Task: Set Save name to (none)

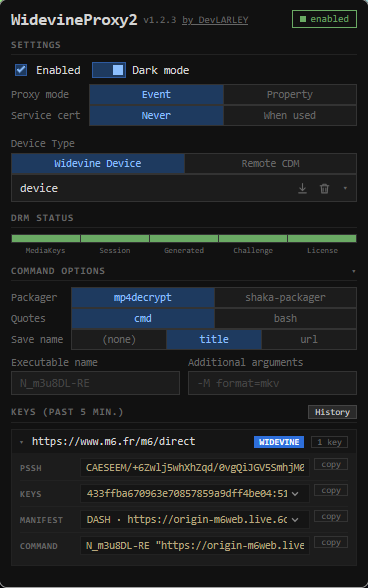Action: point(119,339)
